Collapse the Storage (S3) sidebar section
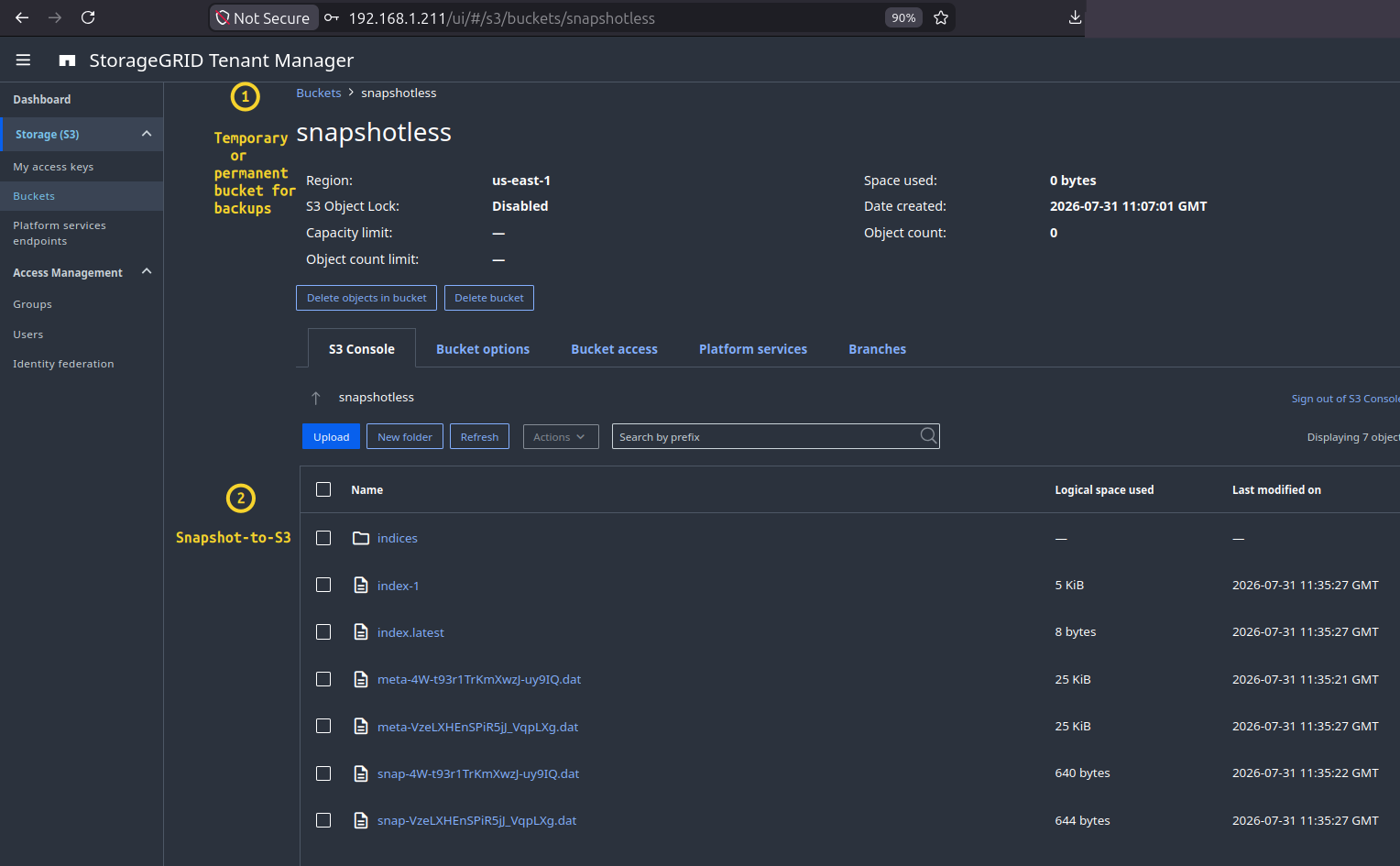This screenshot has width=1400, height=866. pyautogui.click(x=147, y=134)
